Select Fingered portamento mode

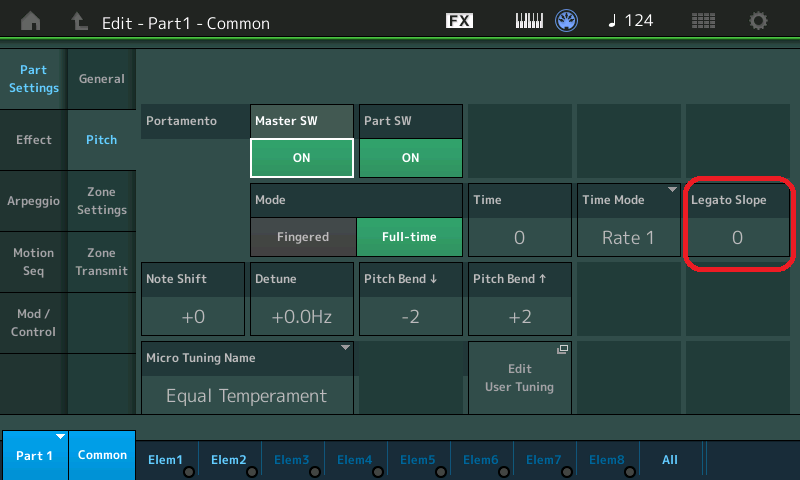302,237
